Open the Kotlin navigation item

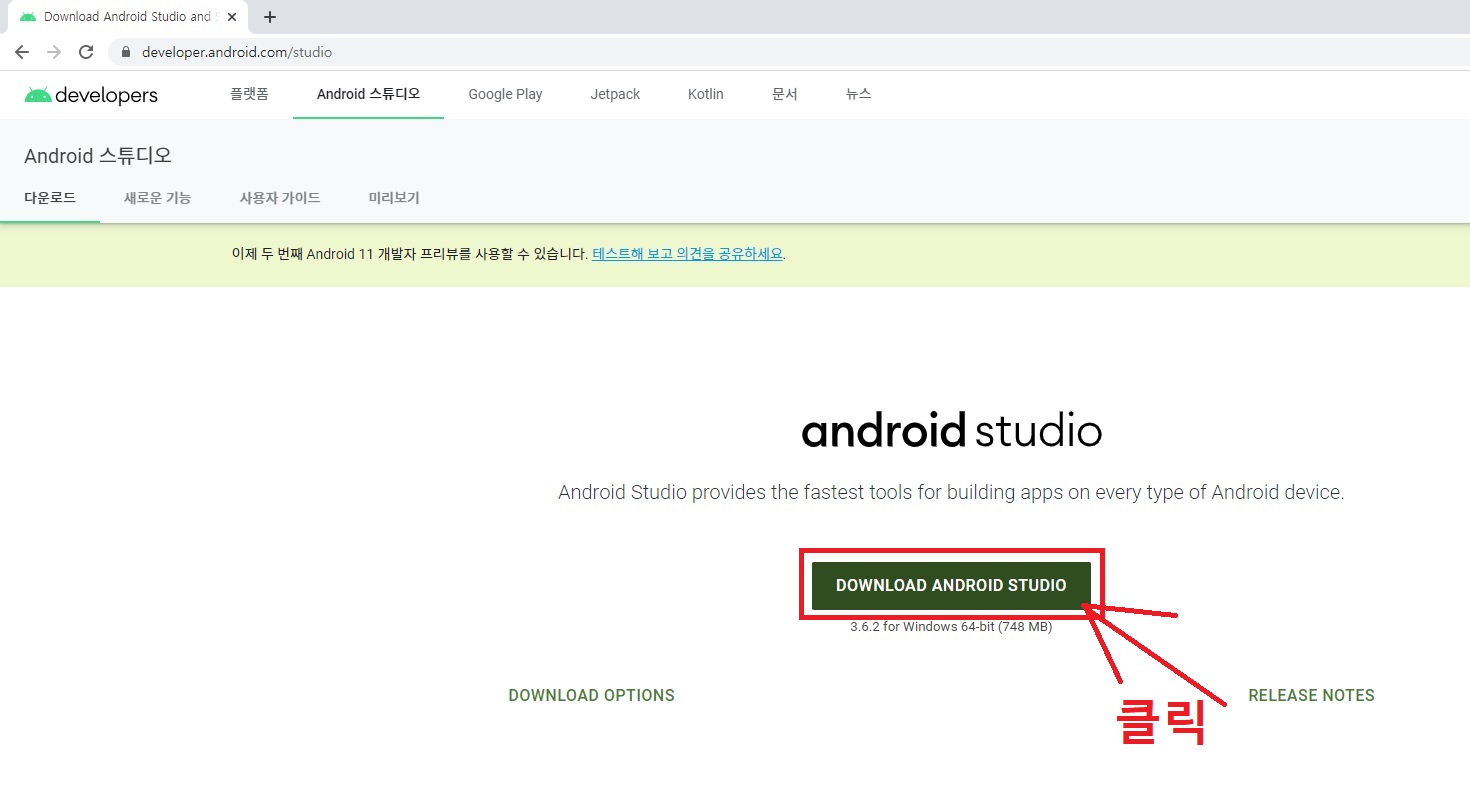pos(706,94)
